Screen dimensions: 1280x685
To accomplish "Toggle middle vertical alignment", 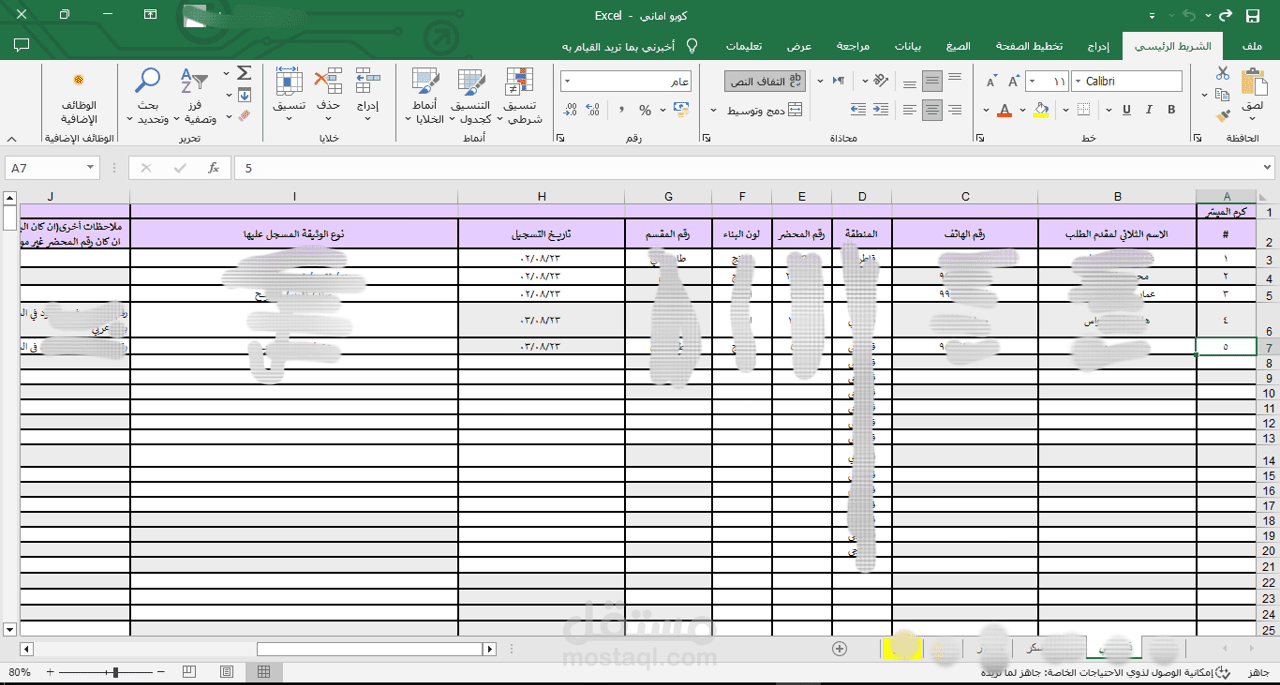I will point(932,81).
